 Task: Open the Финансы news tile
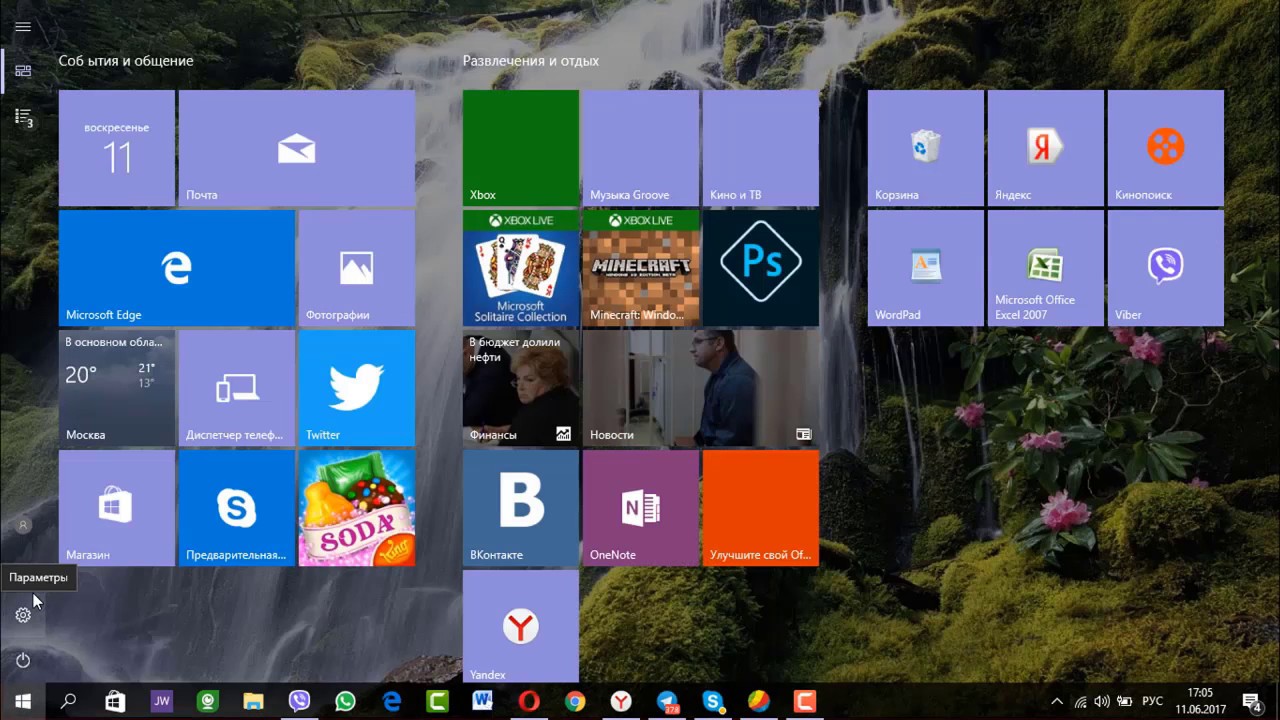(x=521, y=388)
